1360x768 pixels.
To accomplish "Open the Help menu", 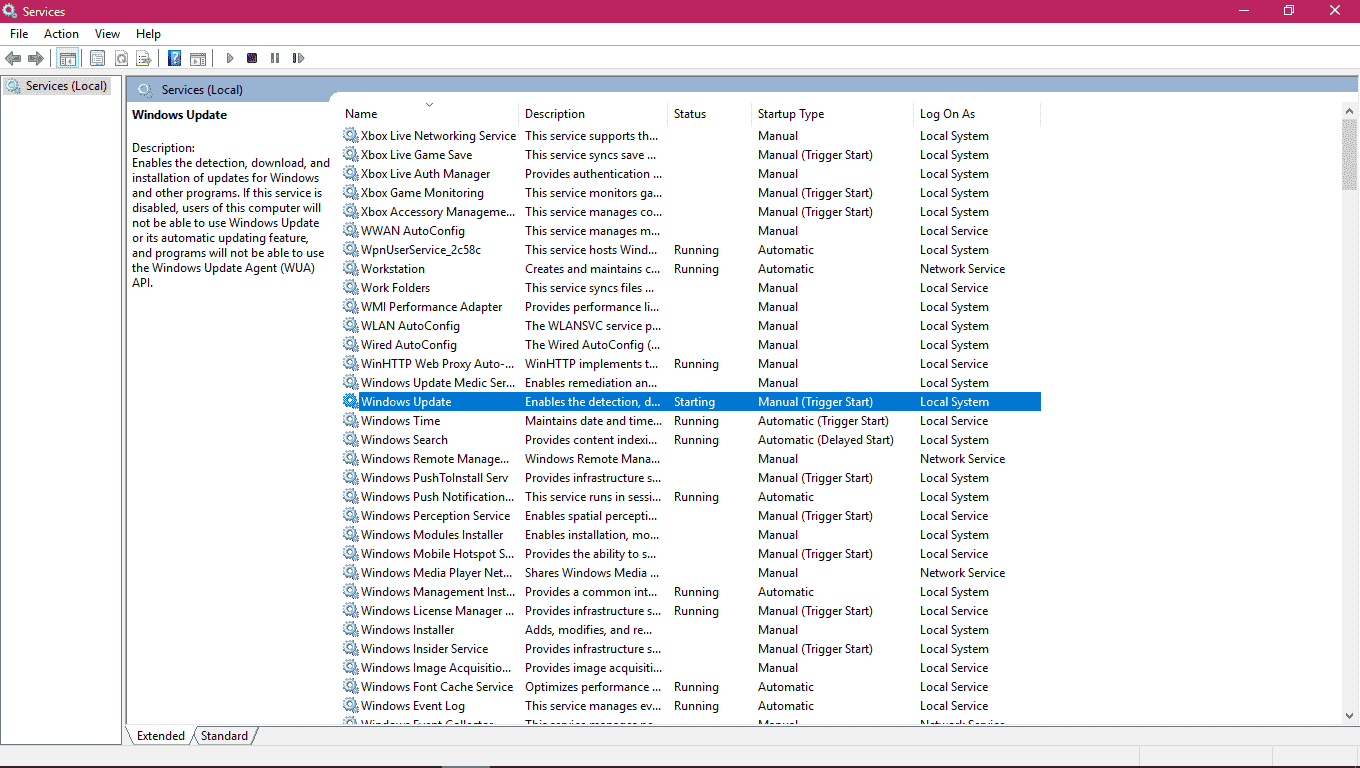I will [x=148, y=34].
